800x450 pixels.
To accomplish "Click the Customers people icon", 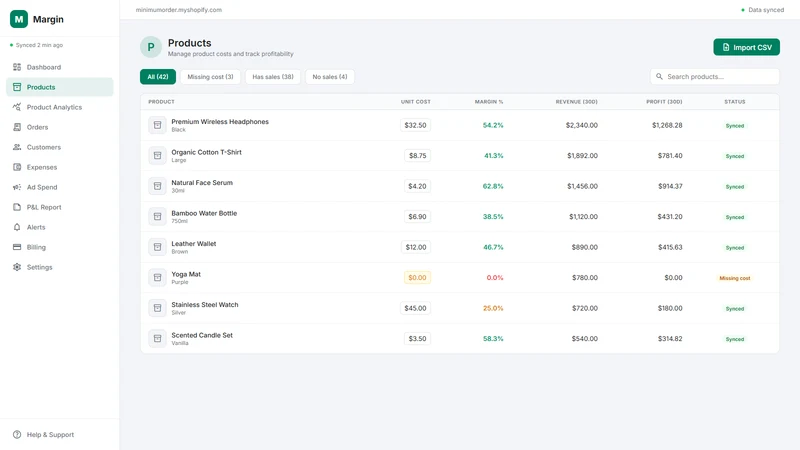I will tap(17, 147).
